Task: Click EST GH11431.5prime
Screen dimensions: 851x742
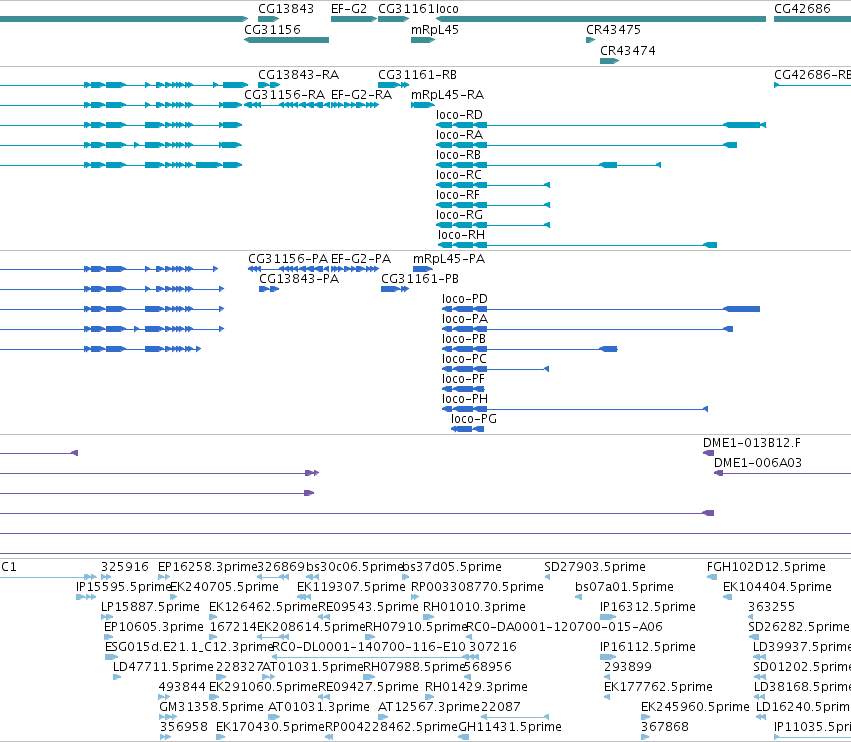Action: pyautogui.click(x=510, y=727)
